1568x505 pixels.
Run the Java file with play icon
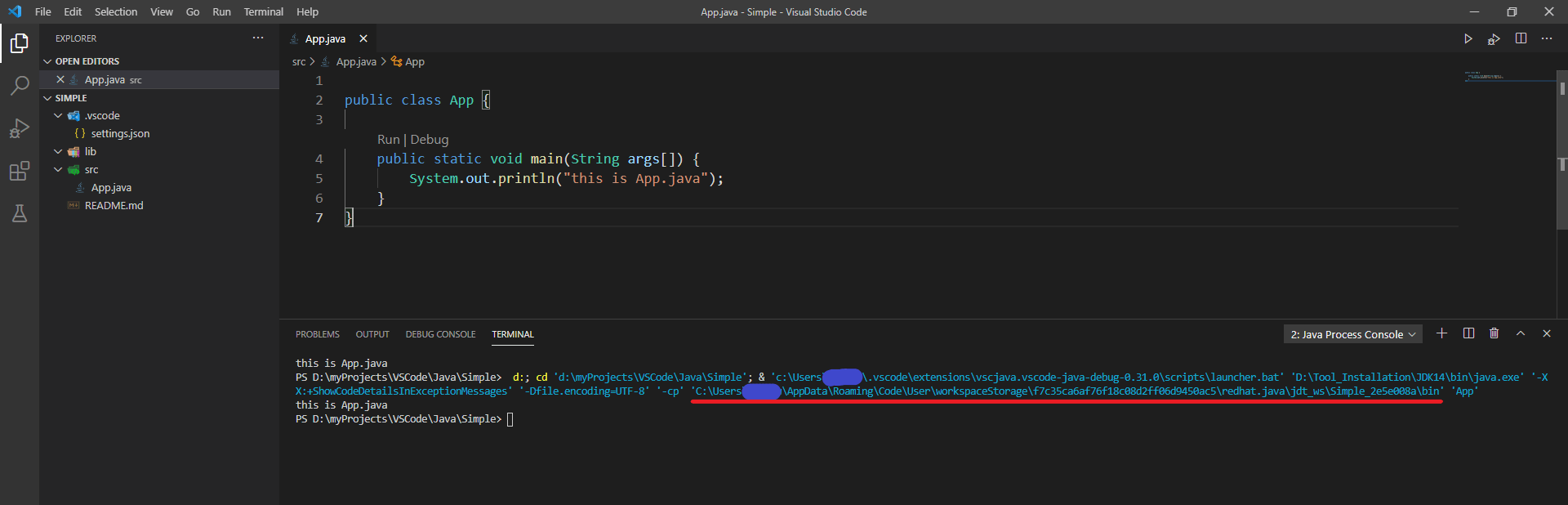(1468, 38)
